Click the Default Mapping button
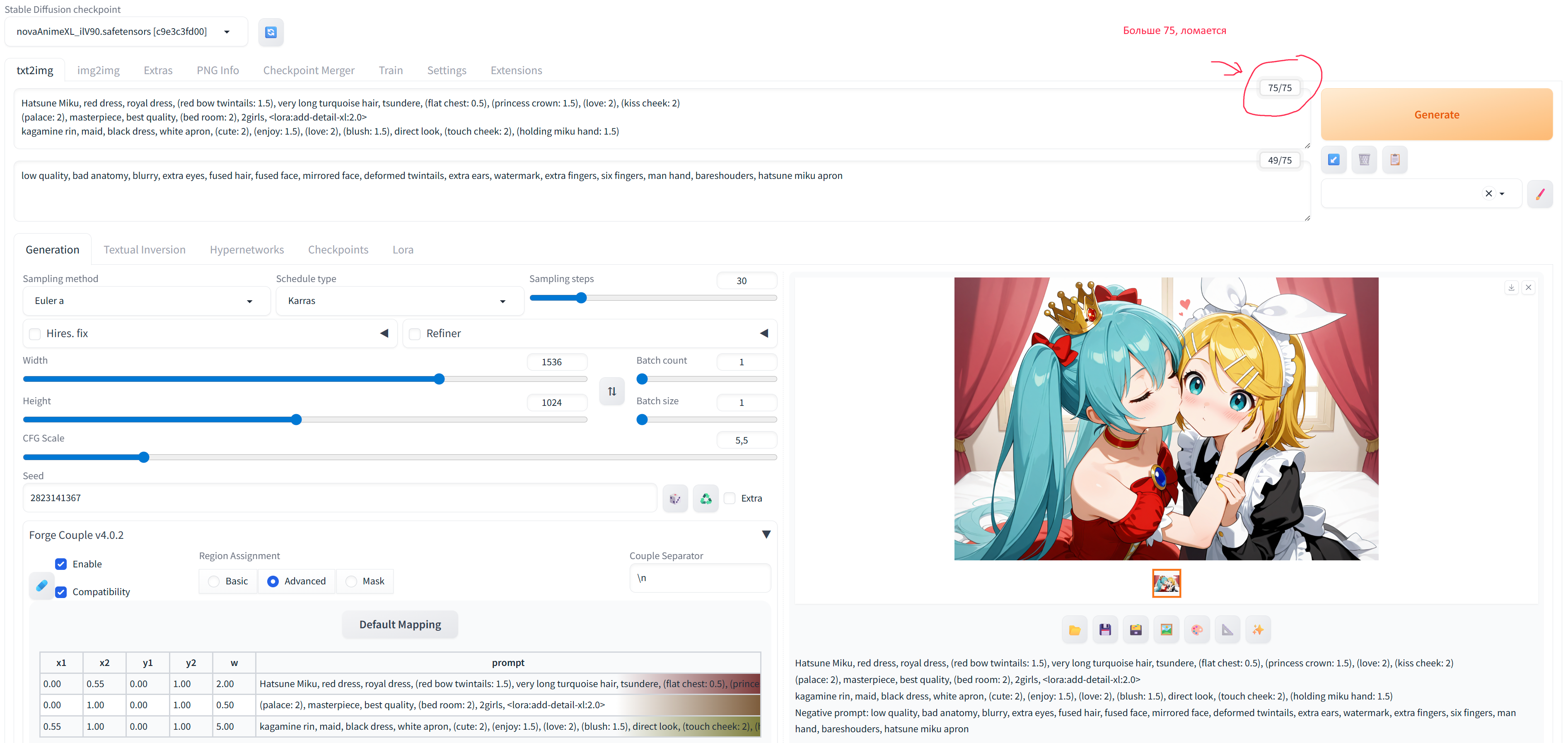 400,624
